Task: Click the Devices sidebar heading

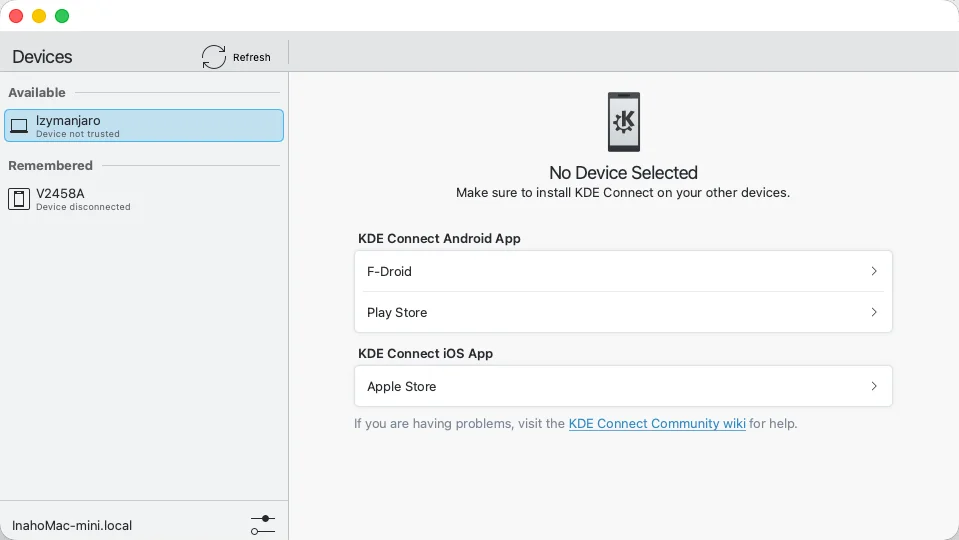Action: click(x=42, y=57)
